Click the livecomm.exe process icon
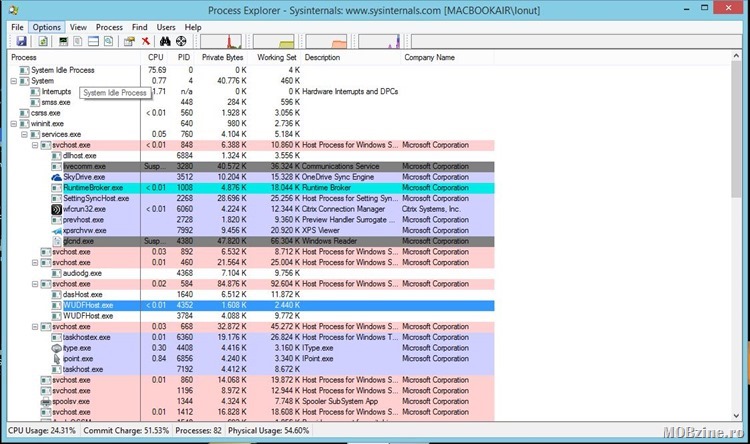 click(x=56, y=166)
